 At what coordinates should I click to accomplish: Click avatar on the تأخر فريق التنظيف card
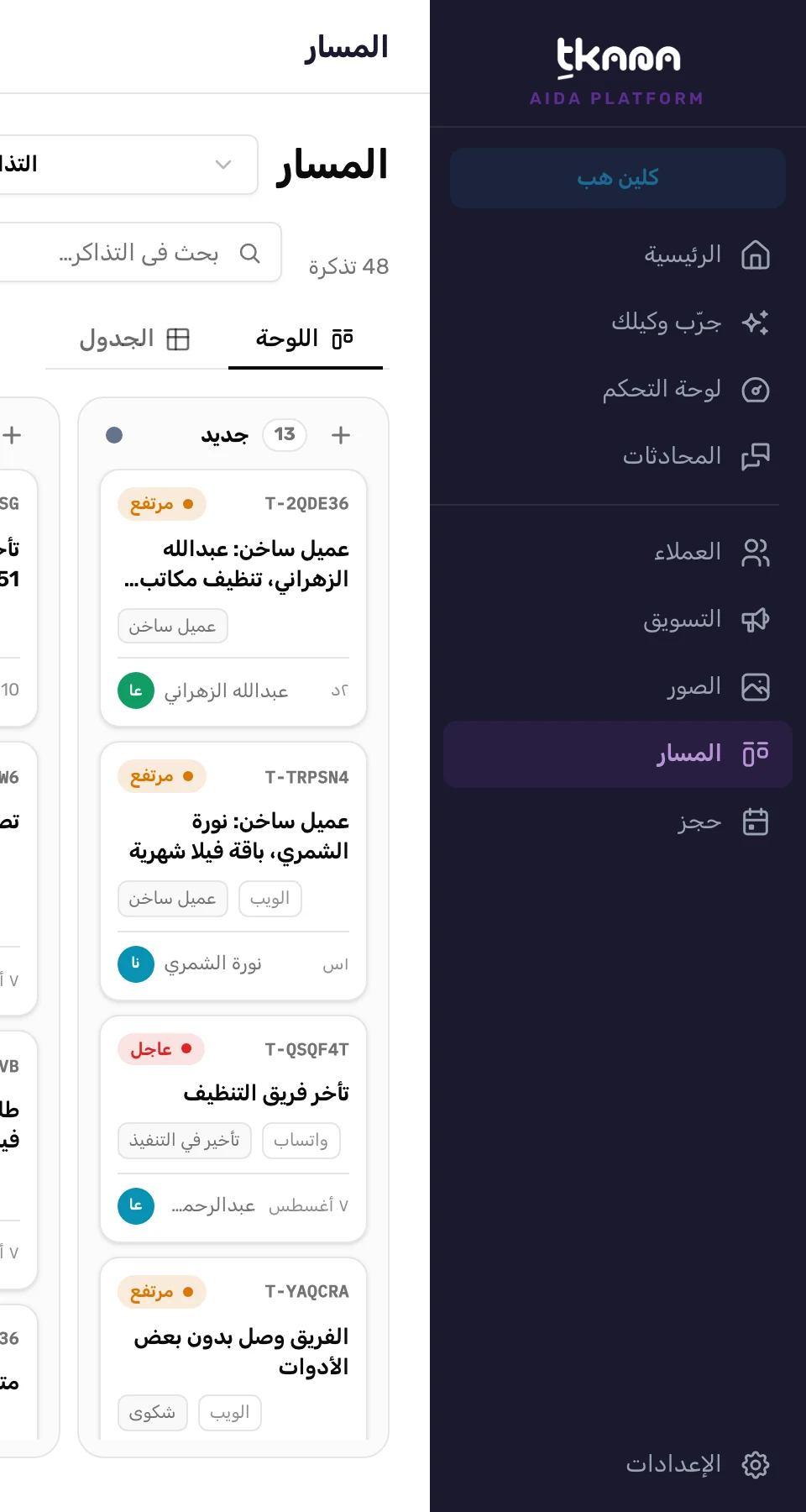[x=136, y=1205]
